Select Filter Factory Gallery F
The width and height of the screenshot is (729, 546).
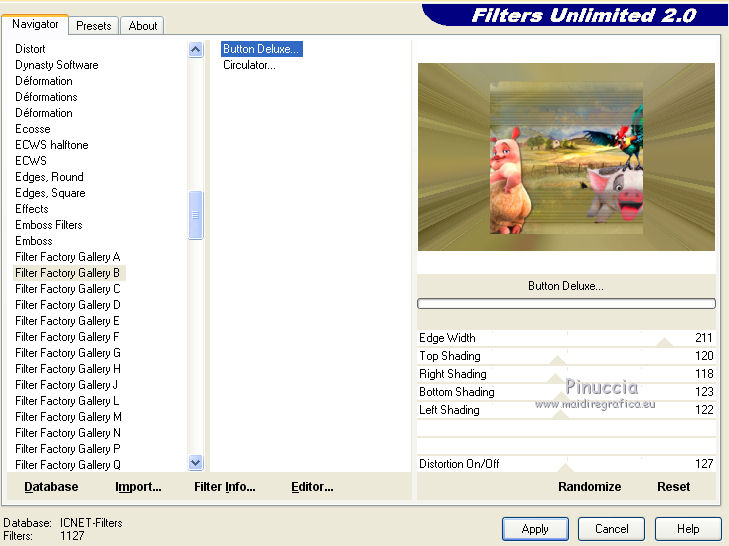pos(67,337)
